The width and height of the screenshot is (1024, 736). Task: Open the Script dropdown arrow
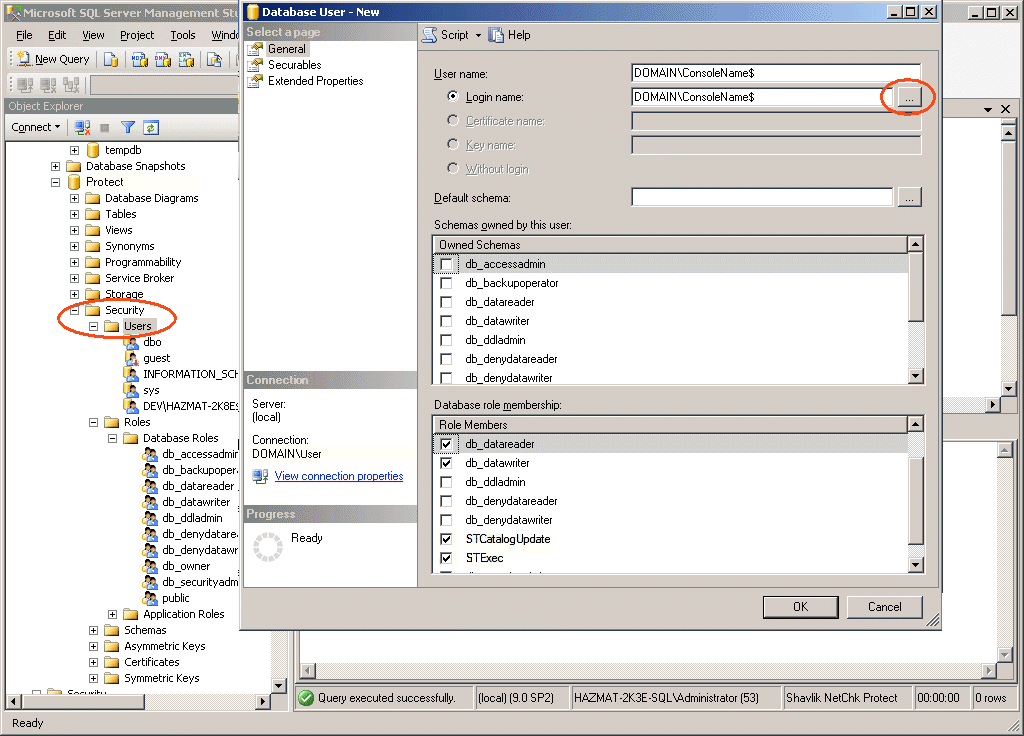click(478, 35)
